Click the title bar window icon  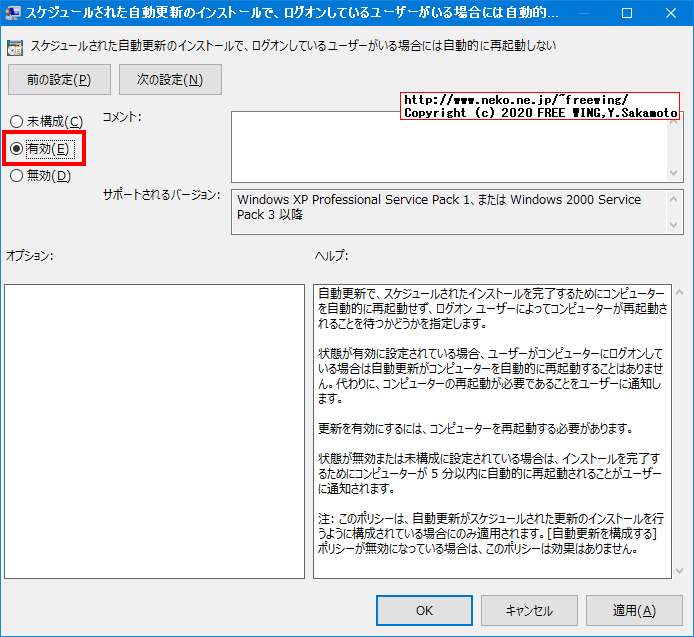coord(12,13)
